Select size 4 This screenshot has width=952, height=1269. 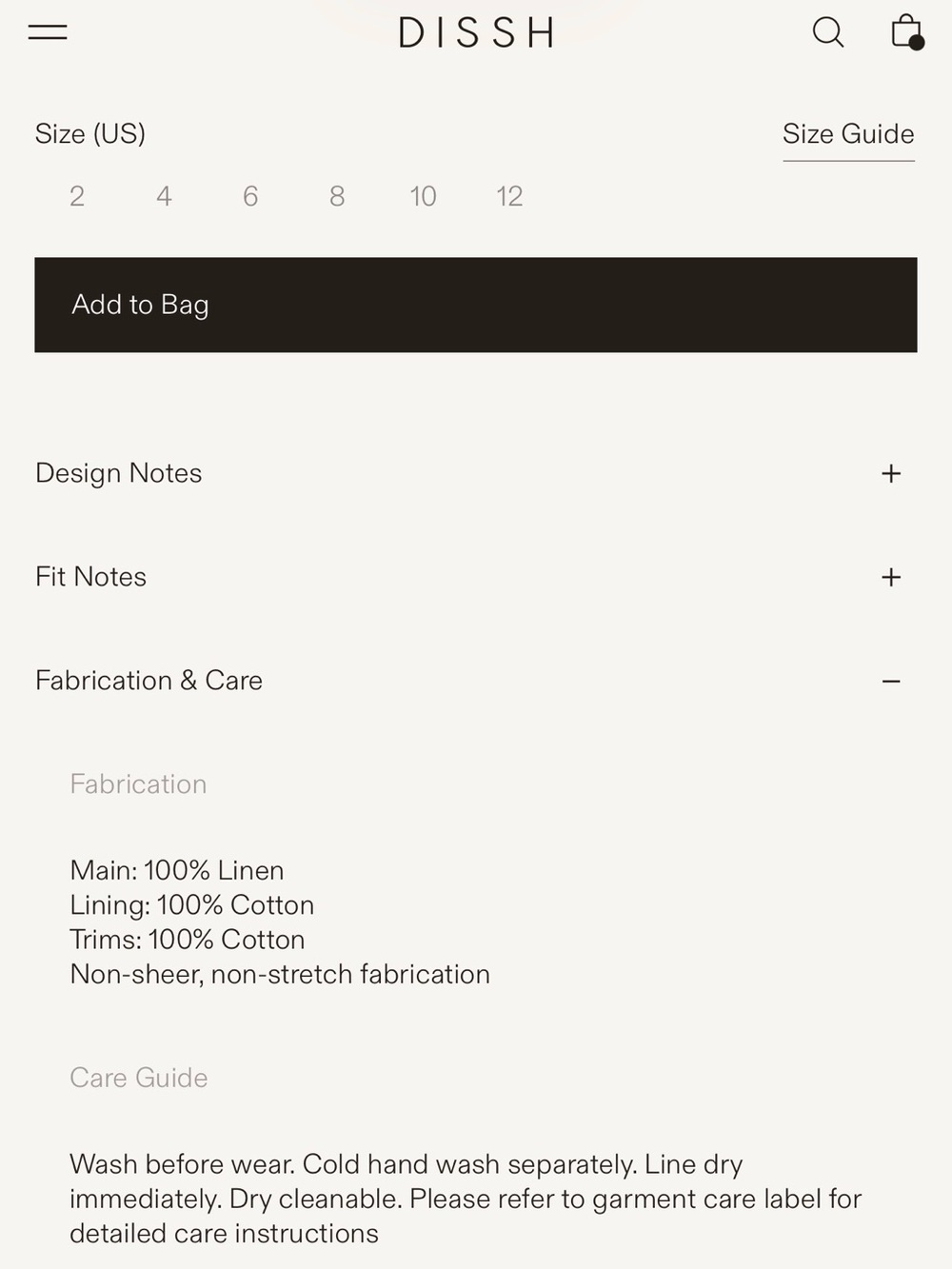click(x=164, y=196)
